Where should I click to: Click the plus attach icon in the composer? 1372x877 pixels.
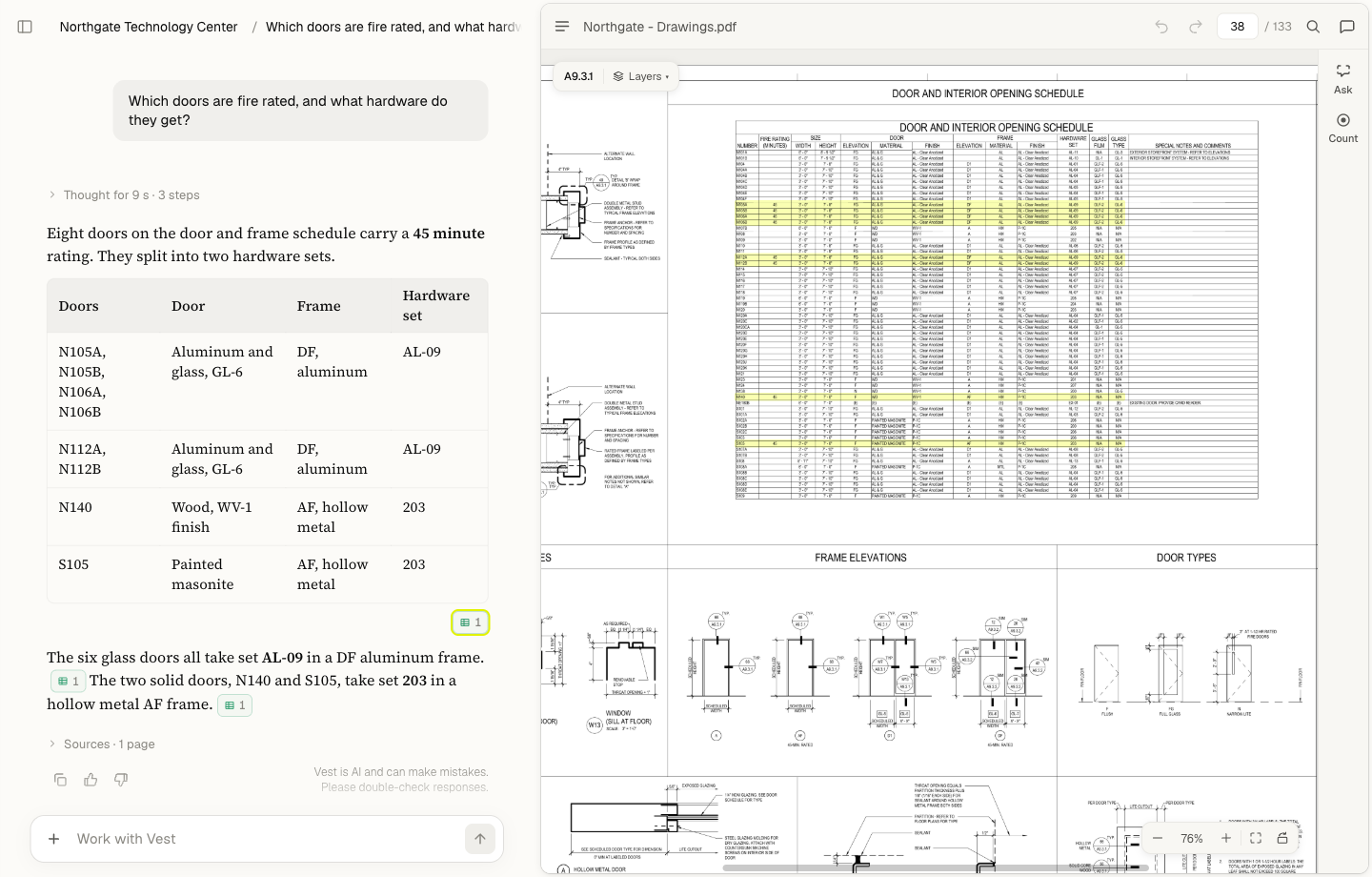[x=54, y=839]
